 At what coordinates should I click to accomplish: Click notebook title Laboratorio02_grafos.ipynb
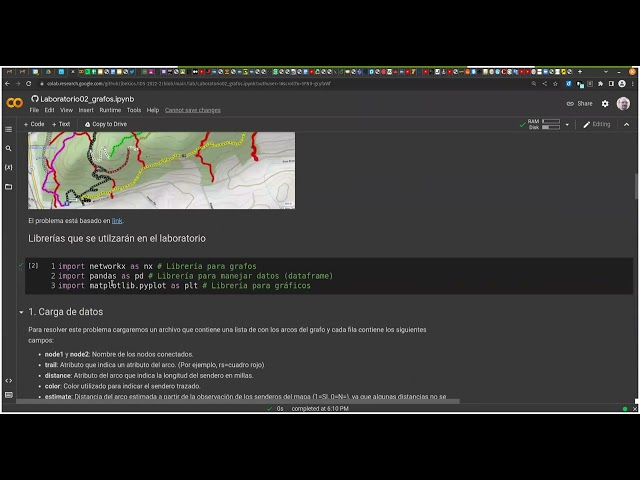87,99
